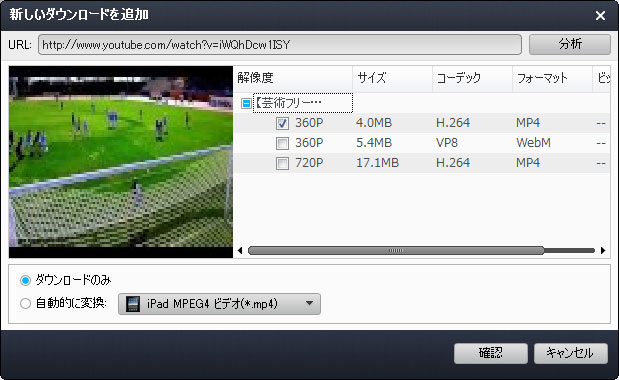Click the 17.1MB size cell

377,163
